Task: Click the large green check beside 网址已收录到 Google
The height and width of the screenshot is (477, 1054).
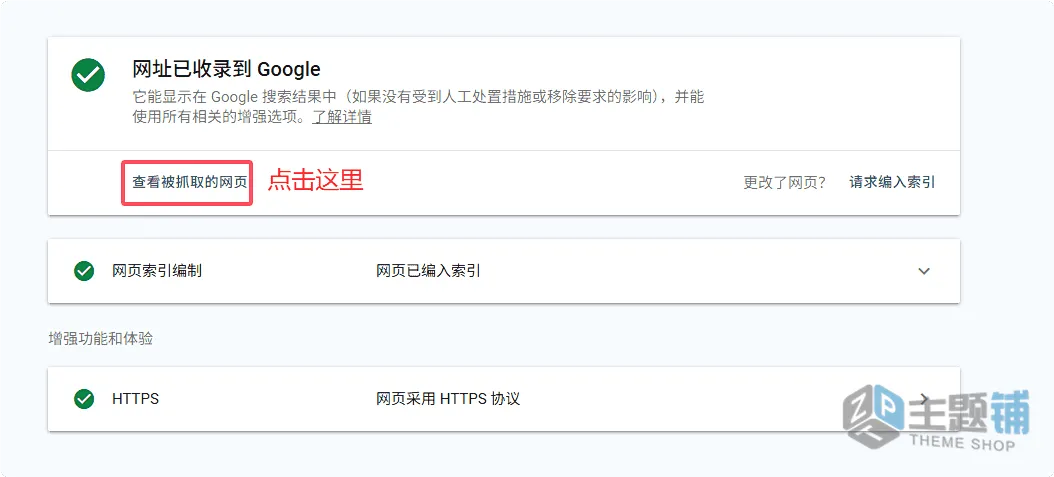Action: coord(88,75)
